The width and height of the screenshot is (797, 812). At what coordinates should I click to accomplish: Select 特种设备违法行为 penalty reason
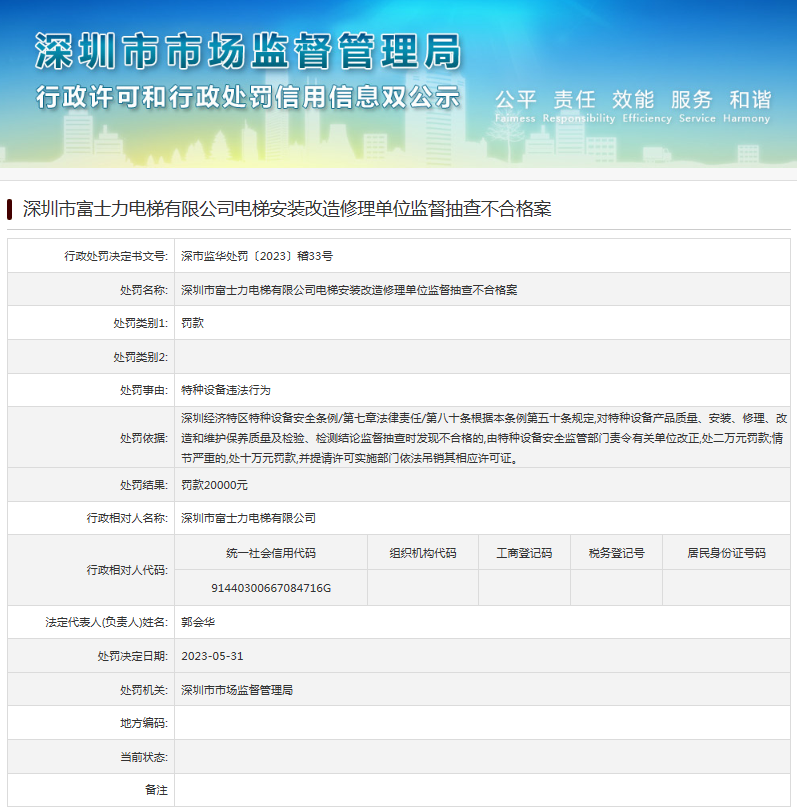tap(226, 390)
